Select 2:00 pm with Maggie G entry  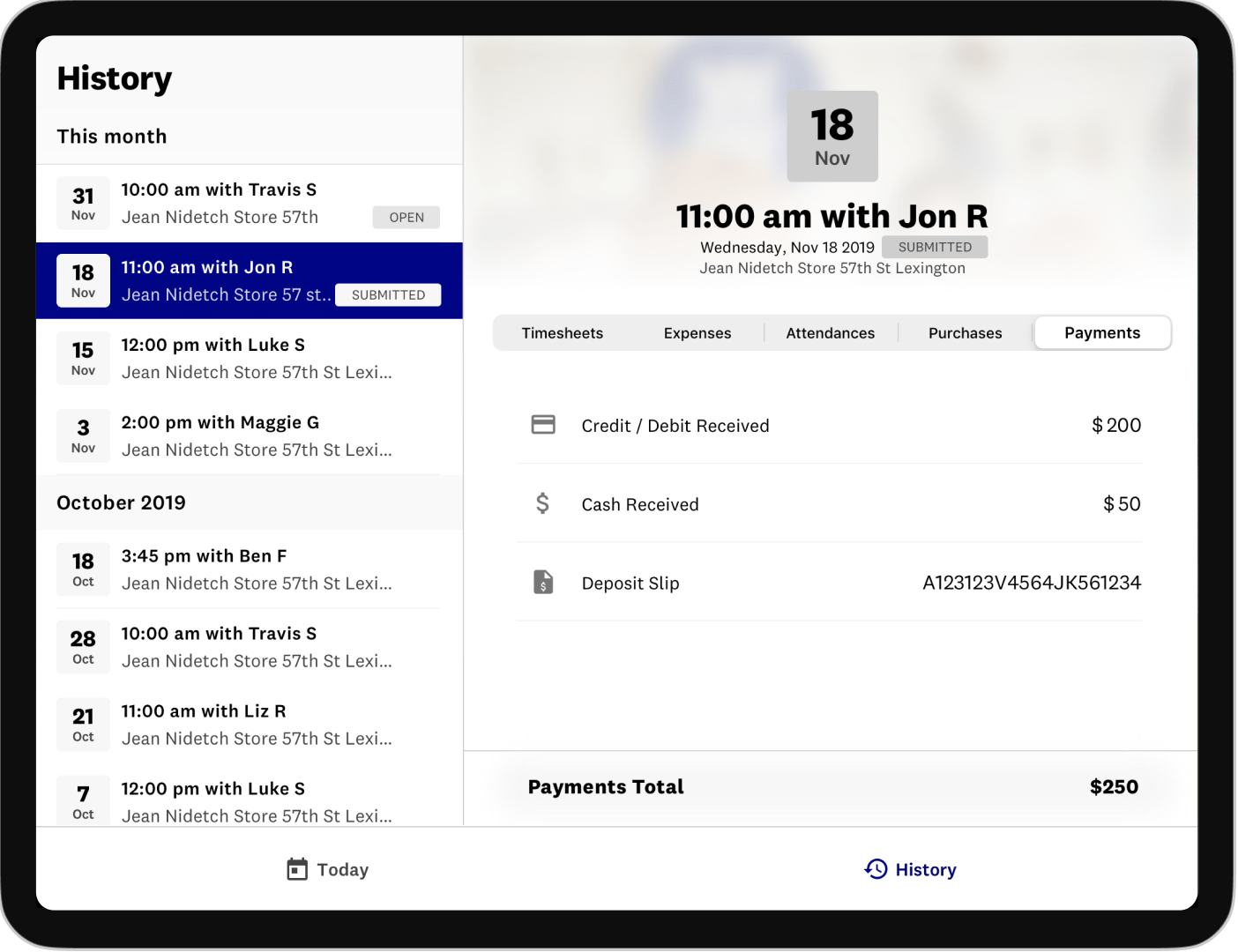coord(256,435)
